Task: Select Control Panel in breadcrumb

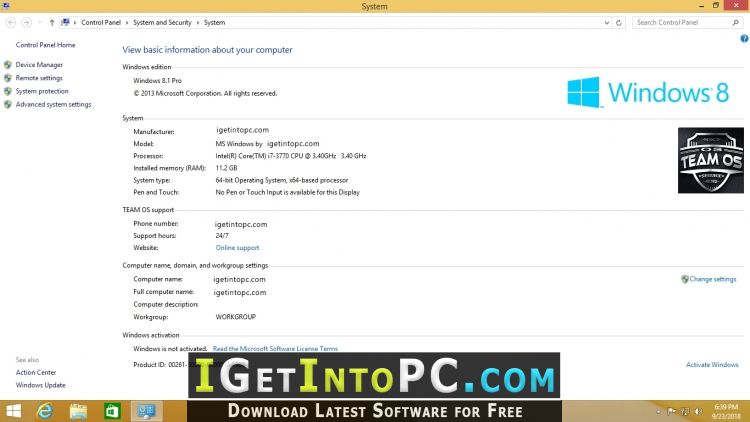Action: click(x=101, y=22)
